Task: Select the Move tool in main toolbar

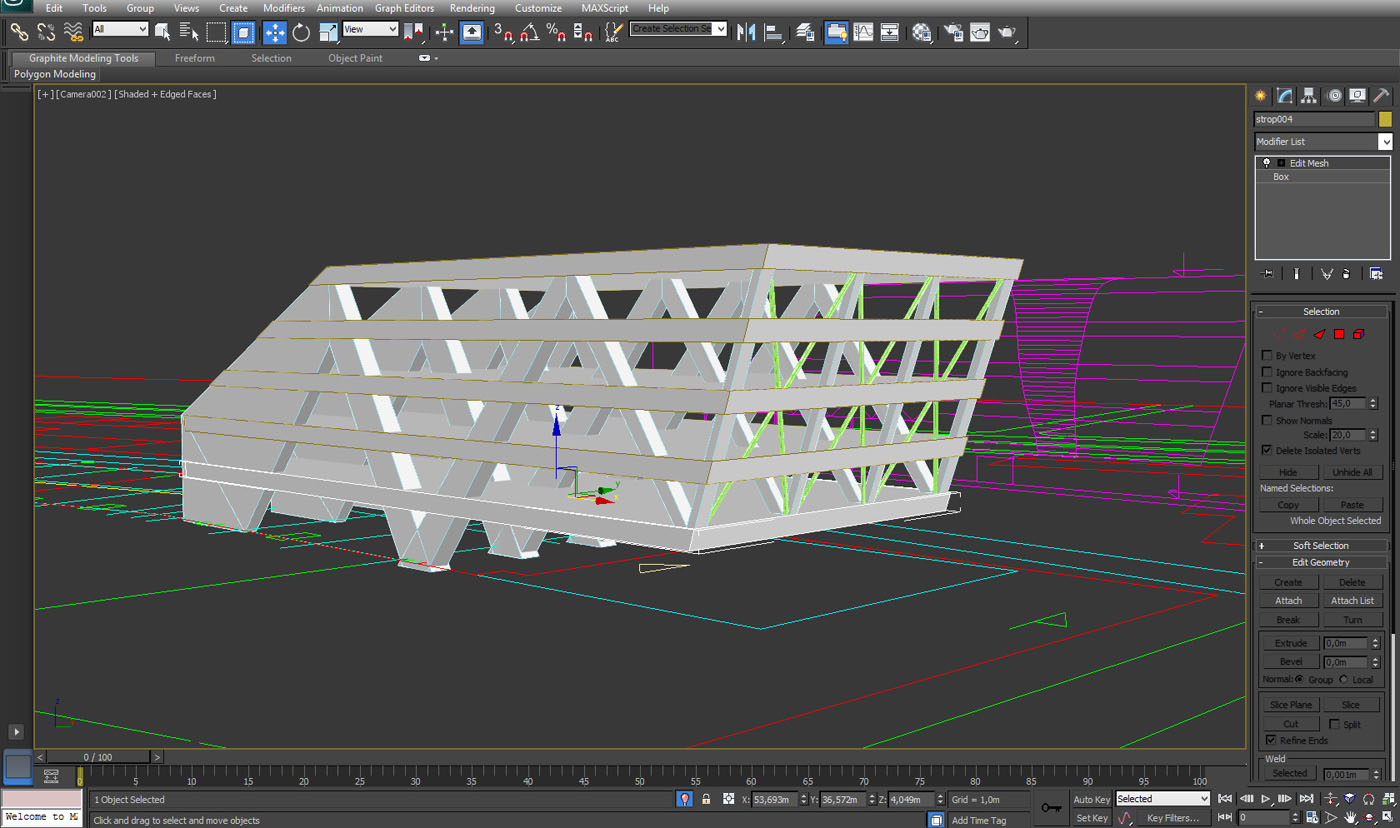Action: 275,33
